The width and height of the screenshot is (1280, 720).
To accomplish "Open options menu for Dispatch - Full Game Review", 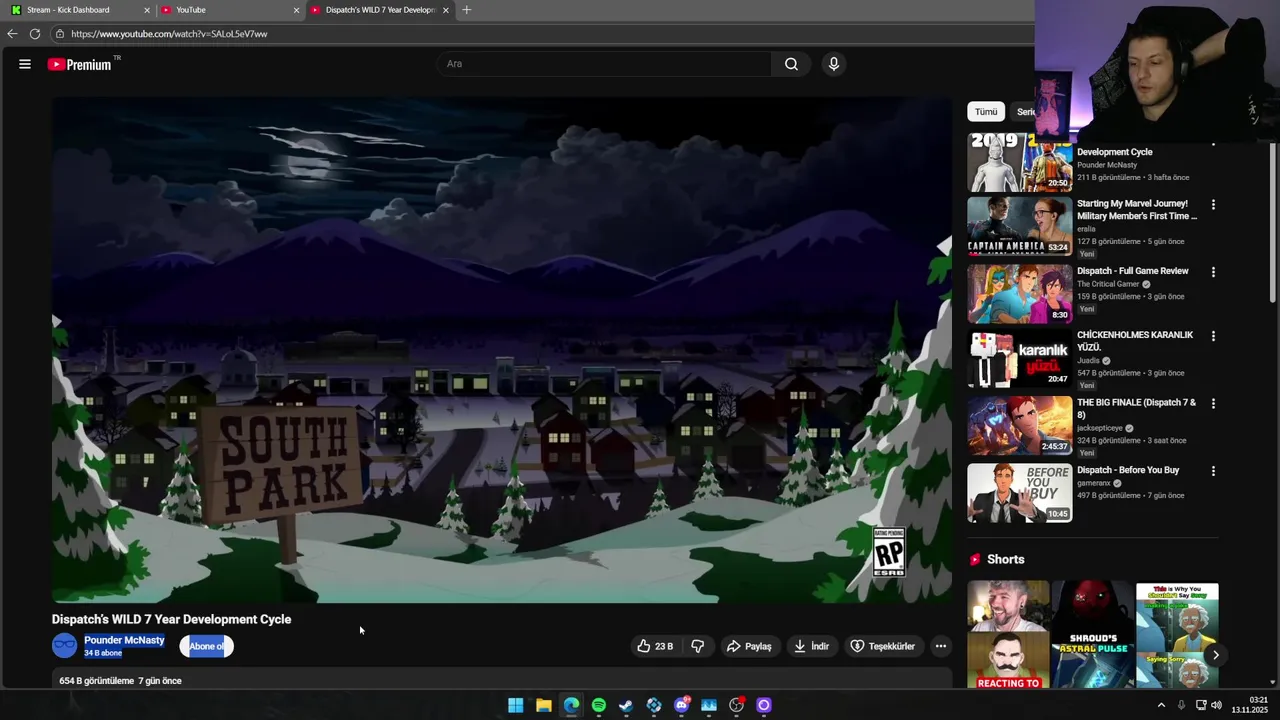I will coord(1213,272).
